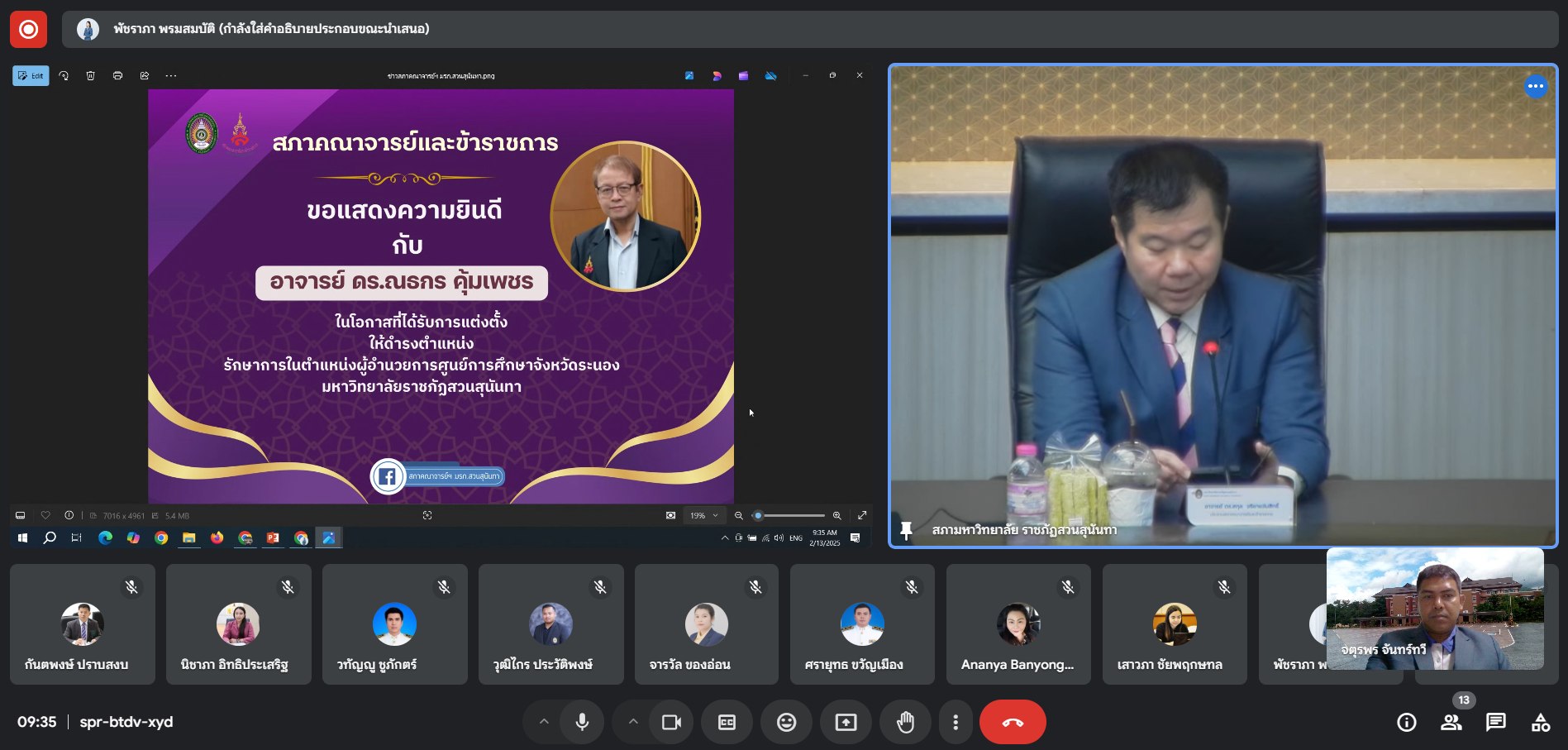Click the red recording indicator icon
Image resolution: width=1568 pixels, height=750 pixels.
coord(28,29)
